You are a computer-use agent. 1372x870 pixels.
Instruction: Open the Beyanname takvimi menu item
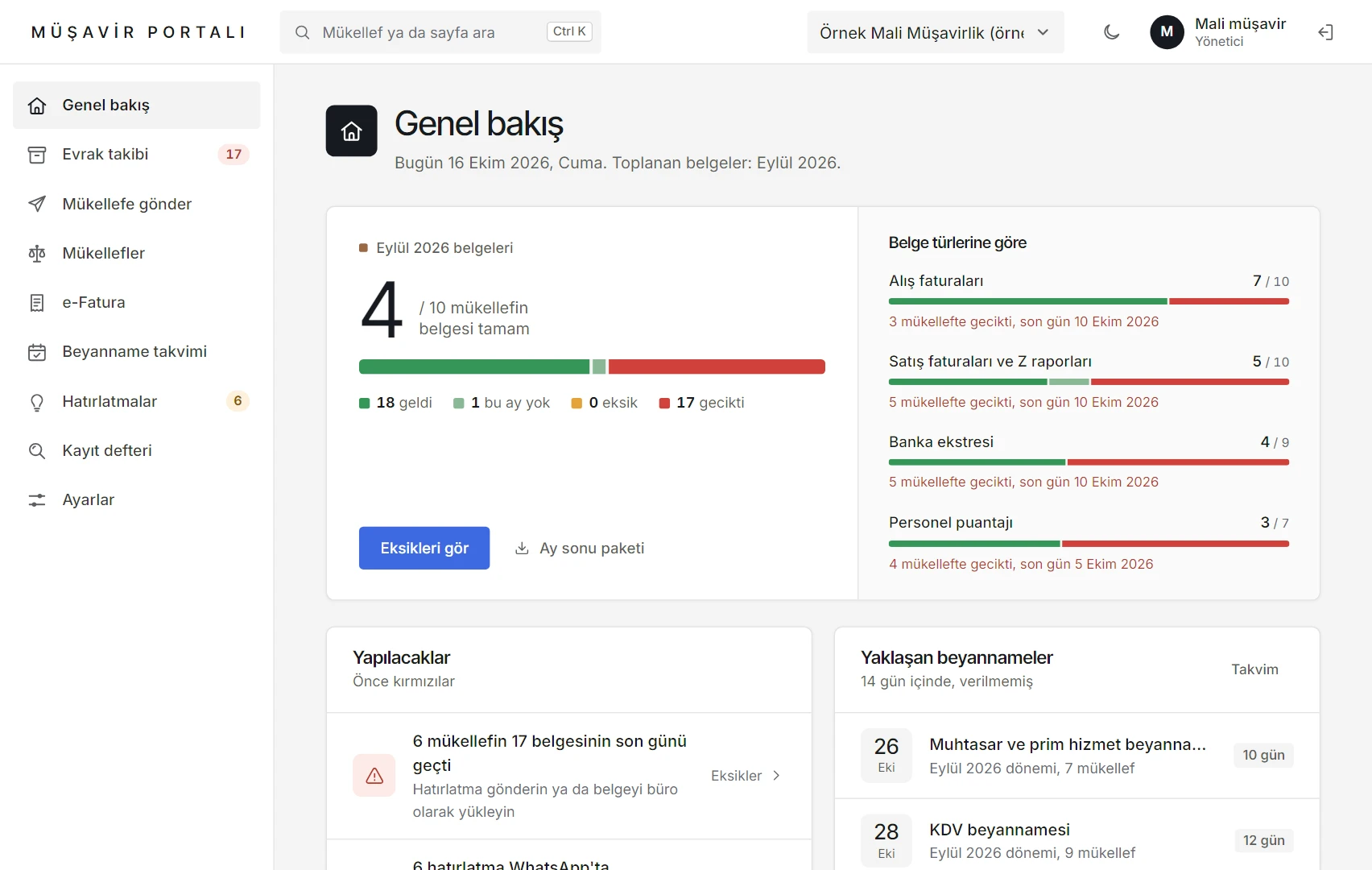(x=137, y=352)
